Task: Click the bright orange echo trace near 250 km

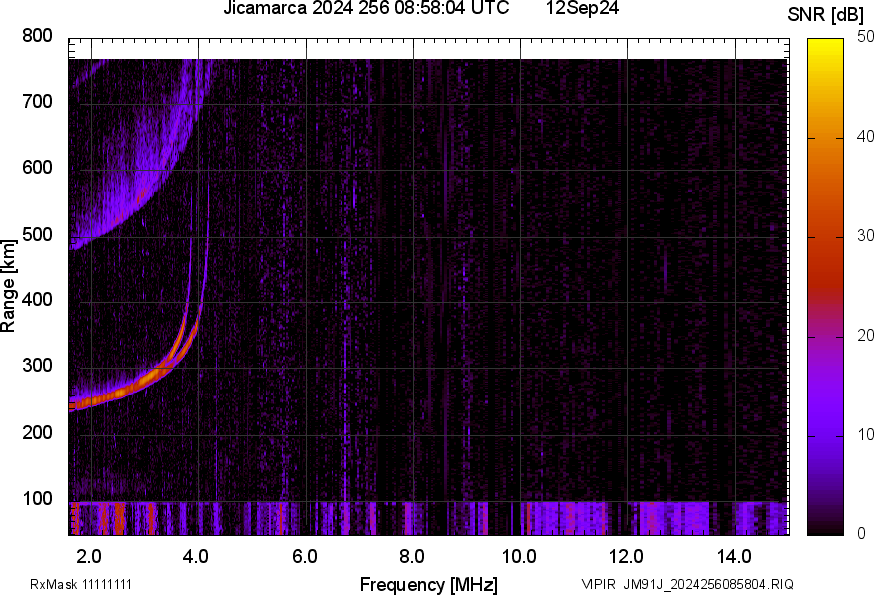Action: (x=110, y=396)
